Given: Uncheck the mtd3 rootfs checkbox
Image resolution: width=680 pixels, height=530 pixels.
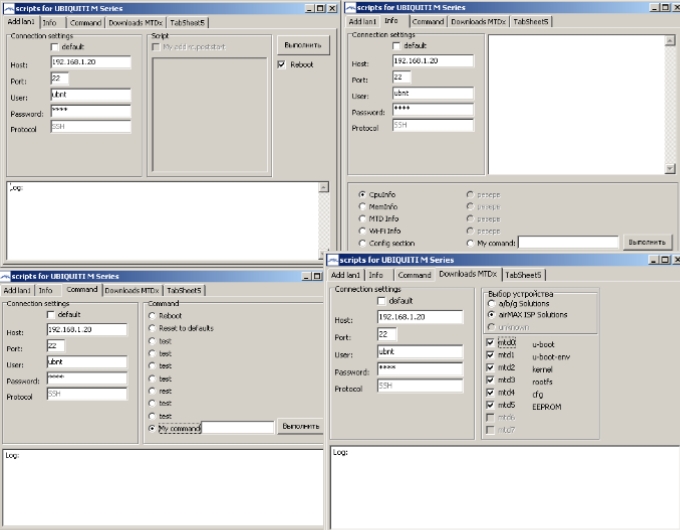Looking at the screenshot, I should point(490,380).
